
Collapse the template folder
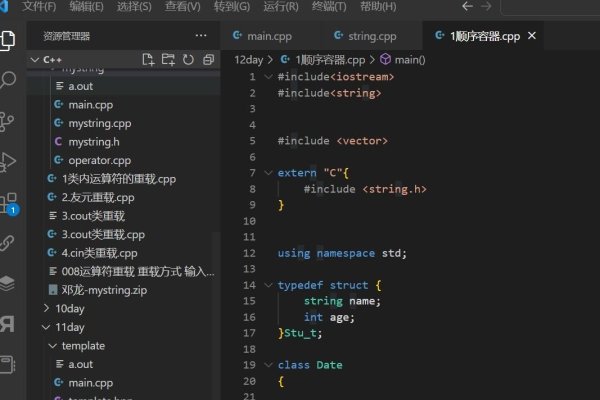point(53,345)
